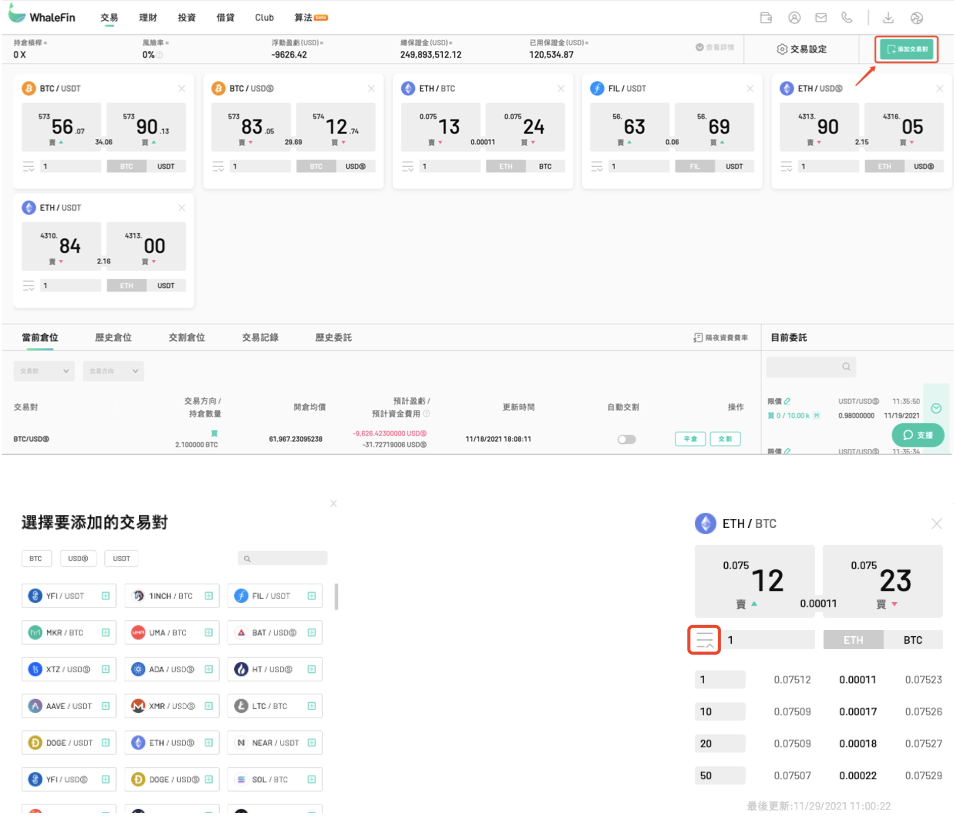Select ETH unit on ETH/USDT card
Screen dimensions: 954x821
click(127, 285)
